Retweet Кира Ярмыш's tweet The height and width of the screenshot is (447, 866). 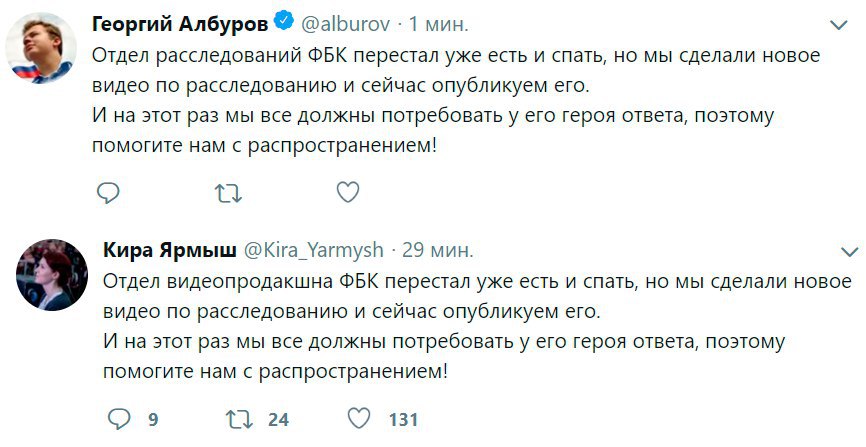[x=238, y=419]
